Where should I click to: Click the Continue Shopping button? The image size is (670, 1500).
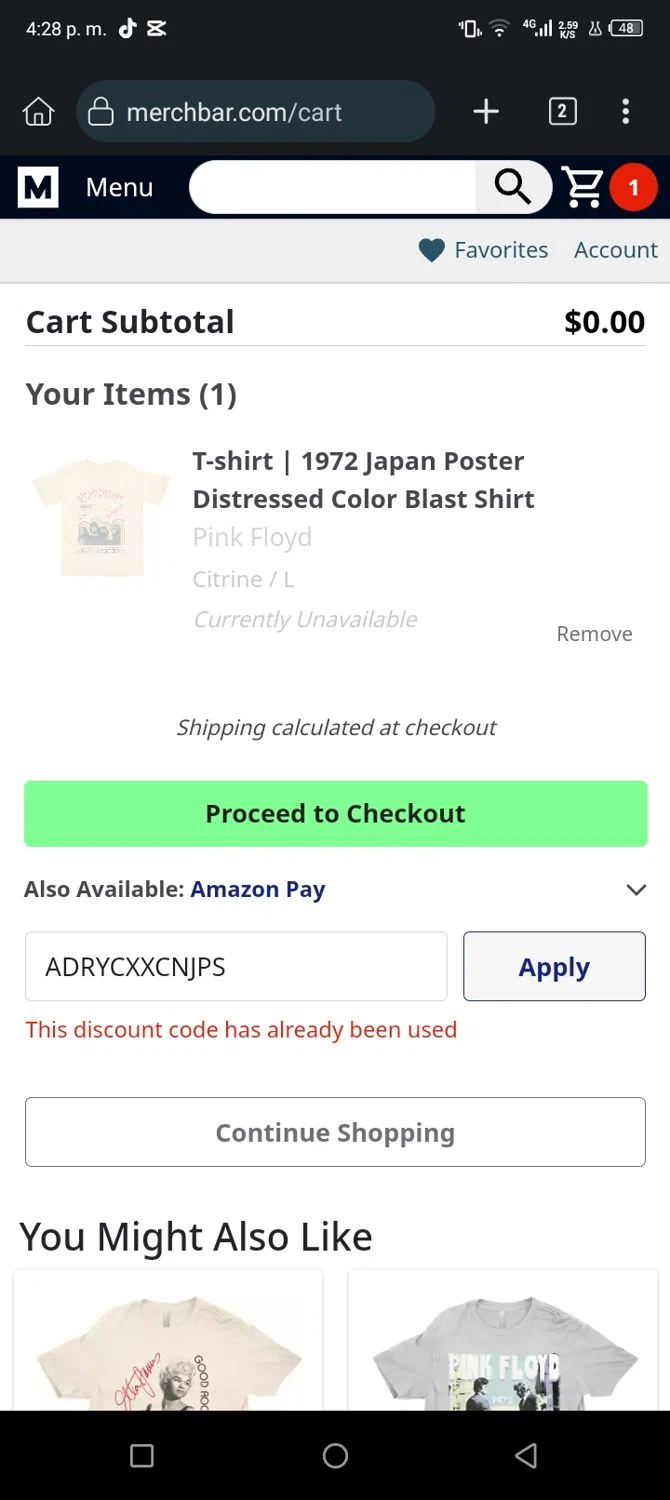335,1132
